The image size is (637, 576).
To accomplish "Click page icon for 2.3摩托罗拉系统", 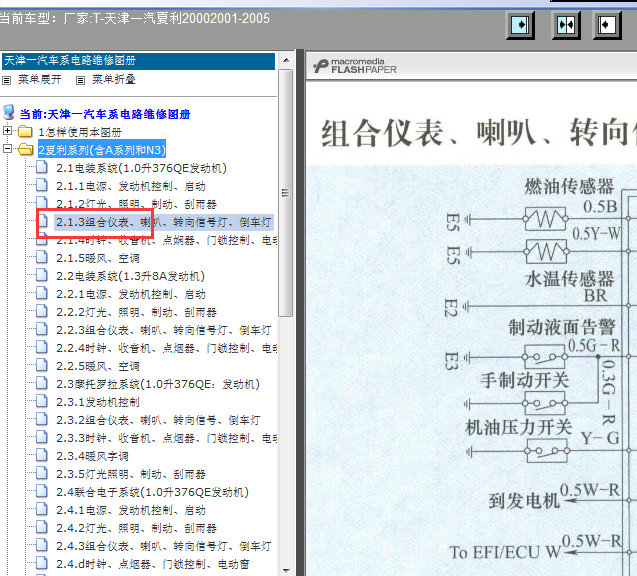I will 42,383.
